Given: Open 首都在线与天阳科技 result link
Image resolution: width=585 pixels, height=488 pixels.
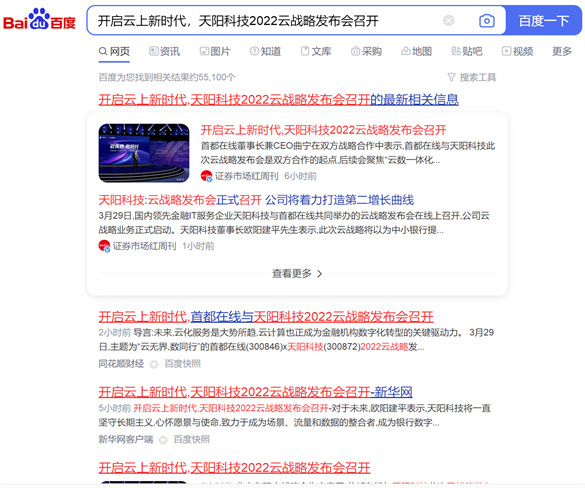Looking at the screenshot, I should 266,317.
